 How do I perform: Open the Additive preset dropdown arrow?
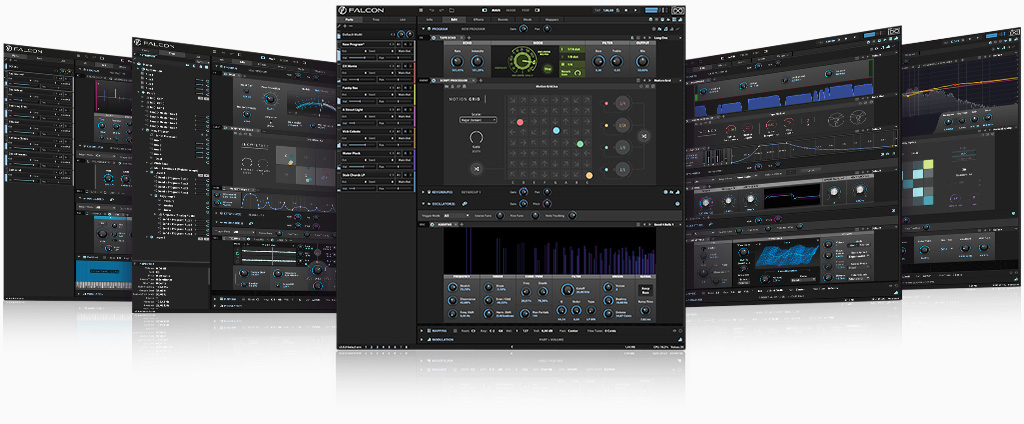pos(680,224)
